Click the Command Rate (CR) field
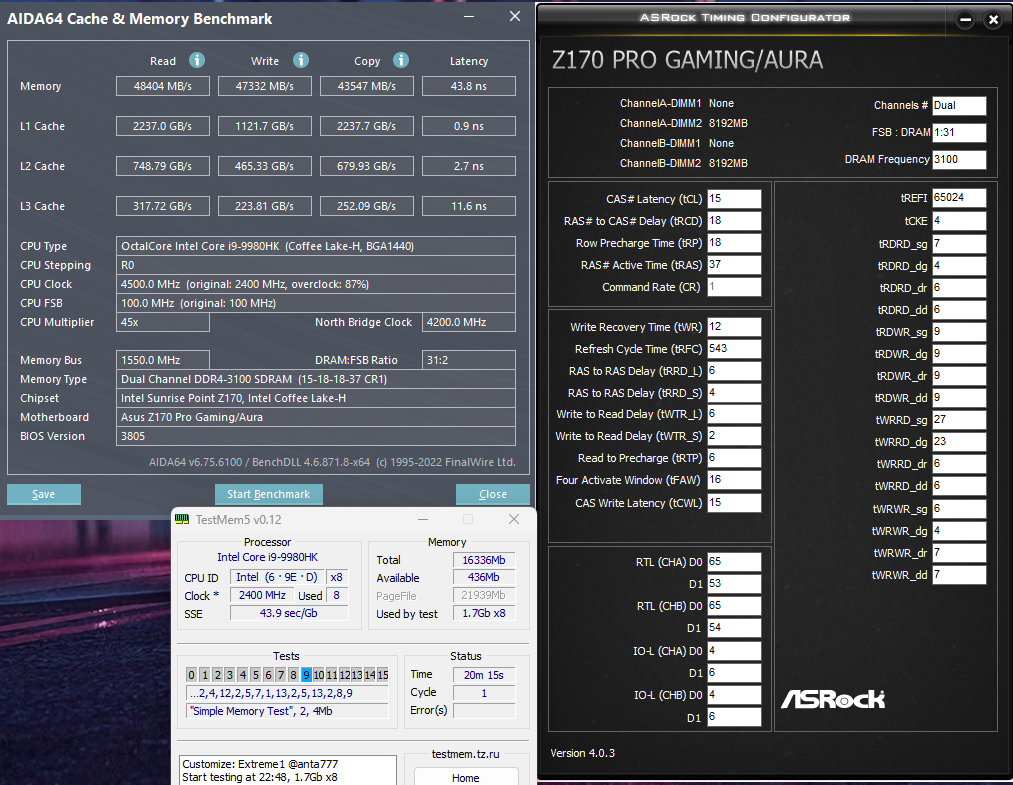The image size is (1013, 785). (735, 287)
